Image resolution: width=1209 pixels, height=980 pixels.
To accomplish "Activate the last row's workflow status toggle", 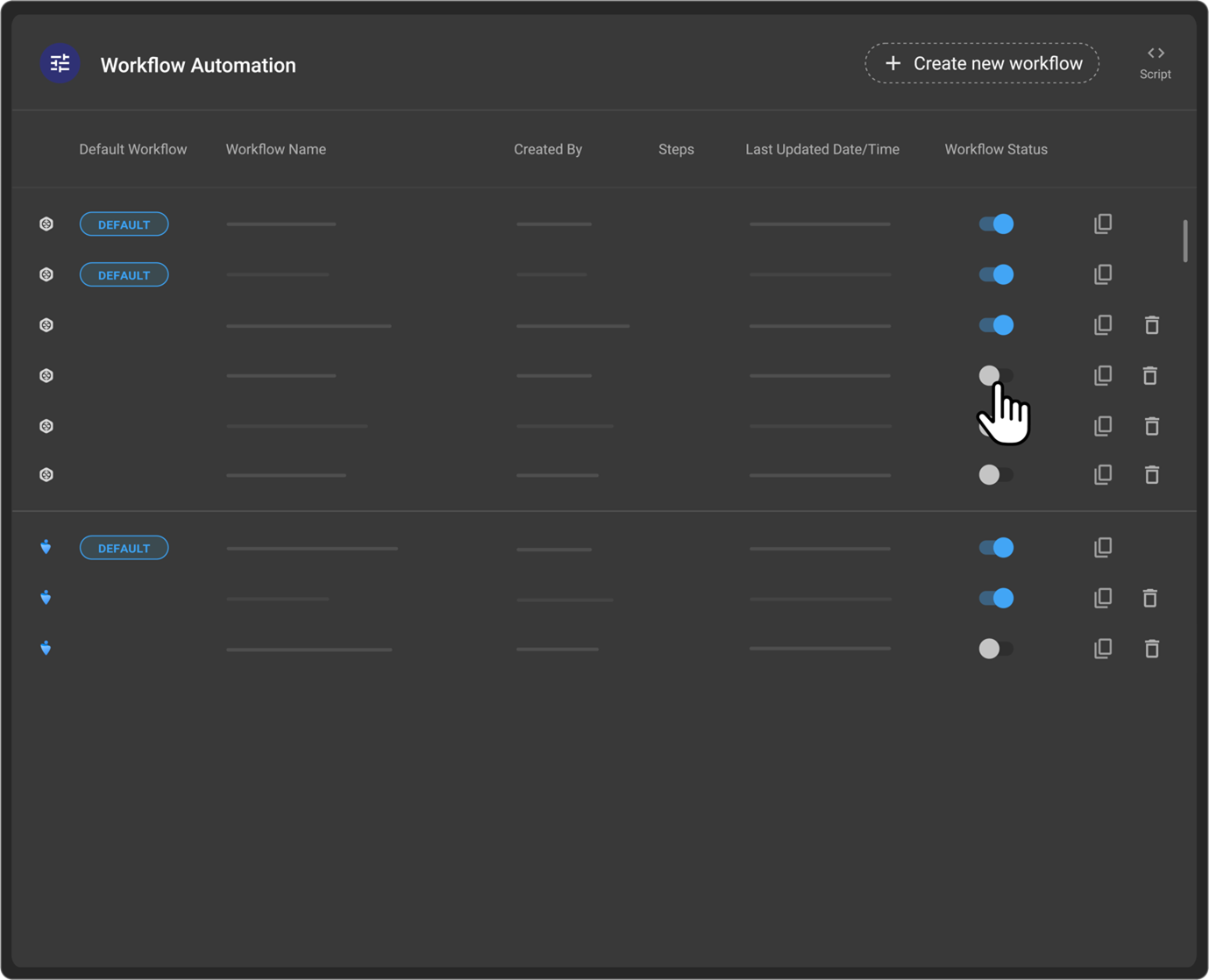I will click(x=996, y=649).
